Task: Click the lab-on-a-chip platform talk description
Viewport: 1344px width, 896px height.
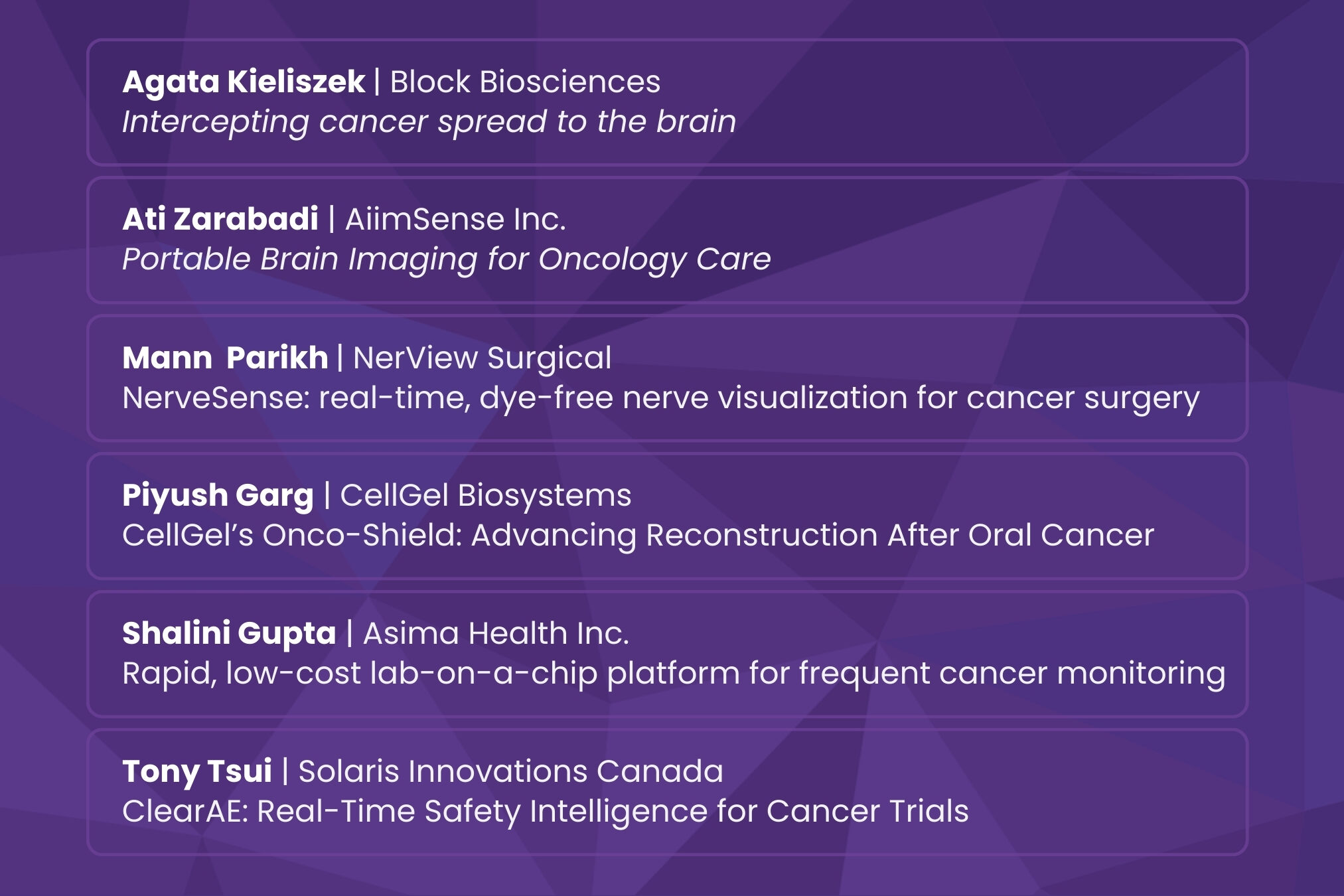Action: click(x=673, y=674)
